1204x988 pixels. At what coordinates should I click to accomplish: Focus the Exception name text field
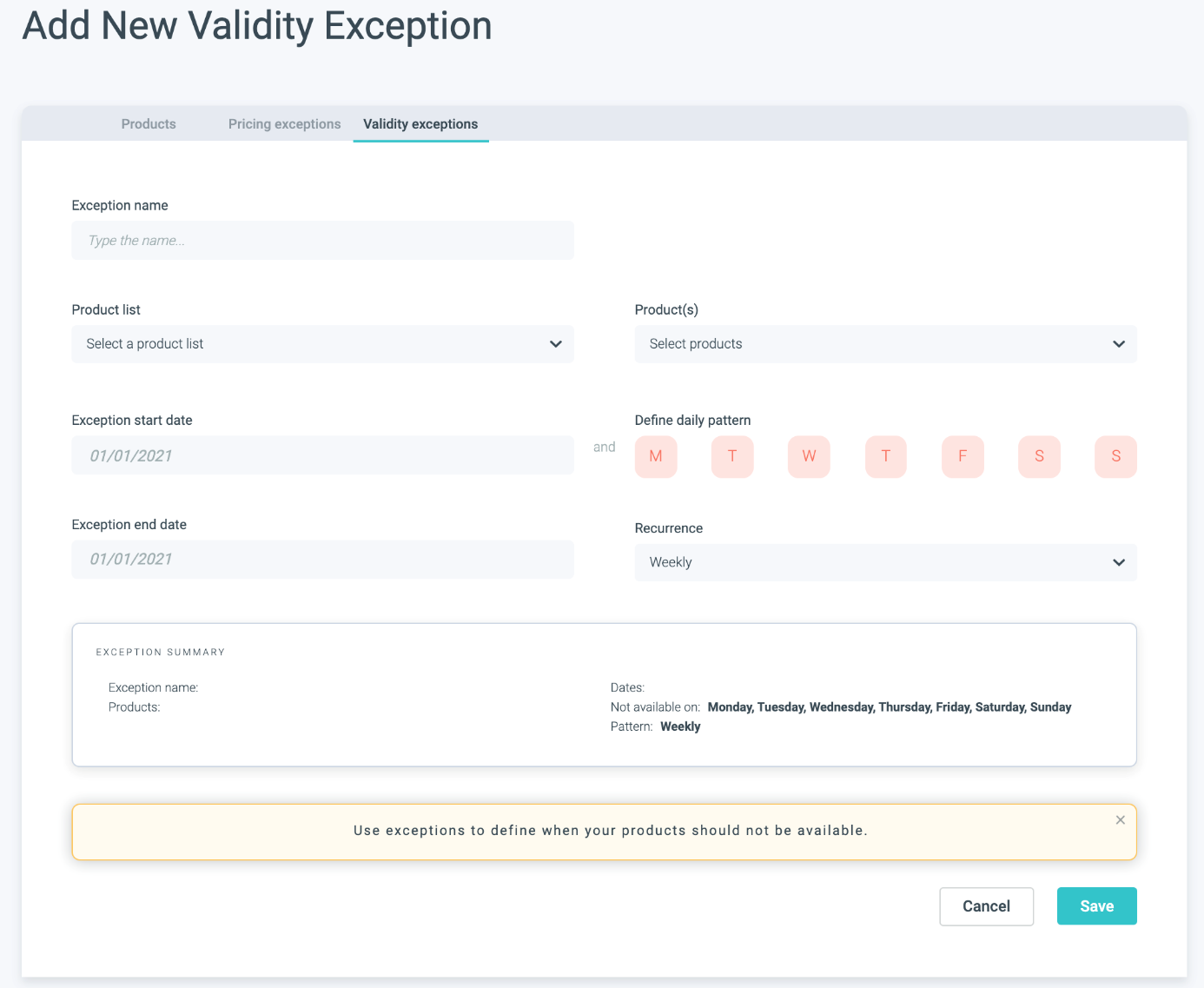point(322,241)
